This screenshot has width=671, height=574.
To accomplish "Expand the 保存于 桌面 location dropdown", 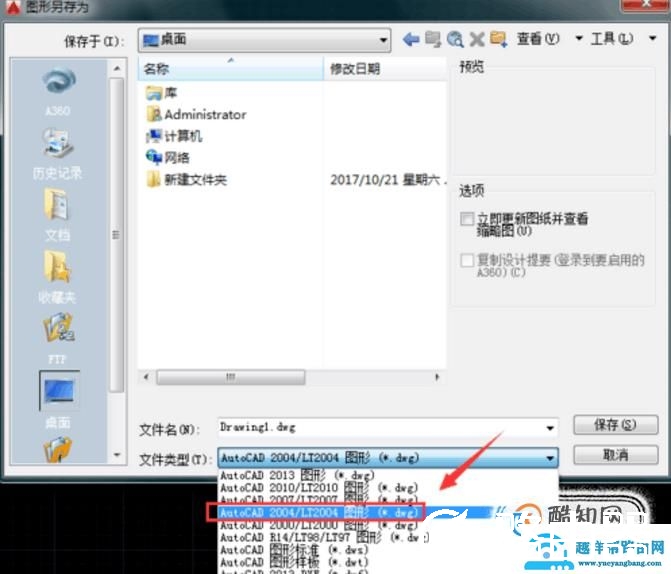I will point(383,40).
